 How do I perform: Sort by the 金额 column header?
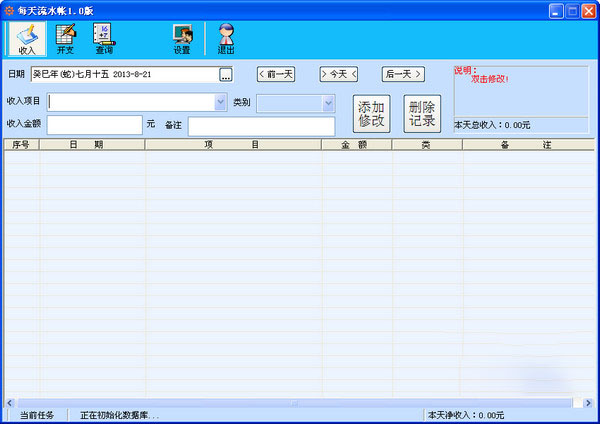coord(356,145)
